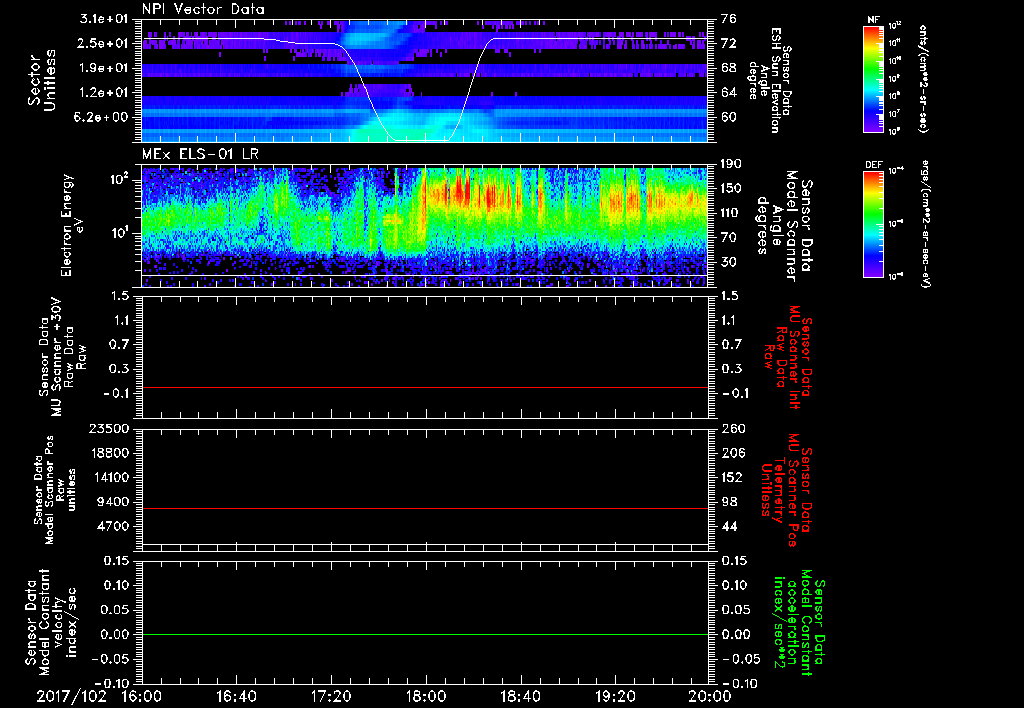Click the red "MU Scanner Int Raw Data" title
This screenshot has height=708, width=1024.
(786, 357)
